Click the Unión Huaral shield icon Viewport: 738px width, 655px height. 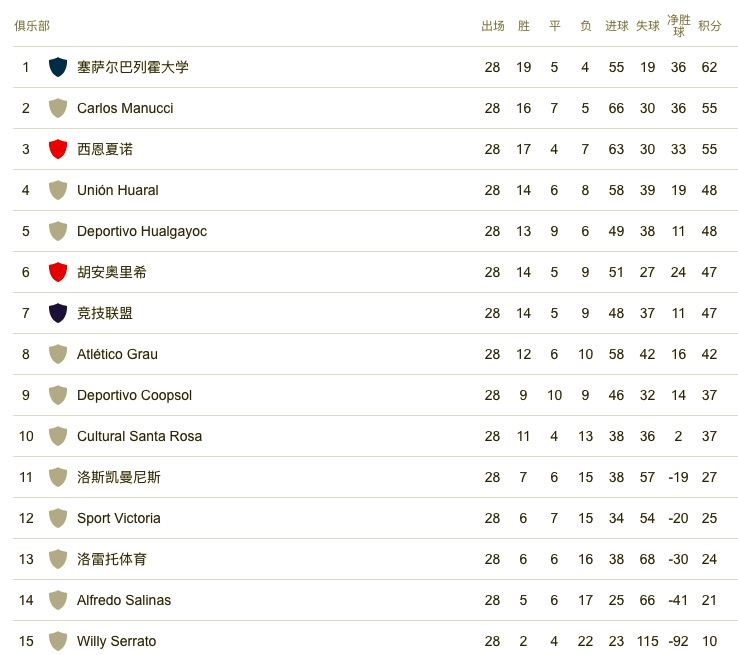58,190
